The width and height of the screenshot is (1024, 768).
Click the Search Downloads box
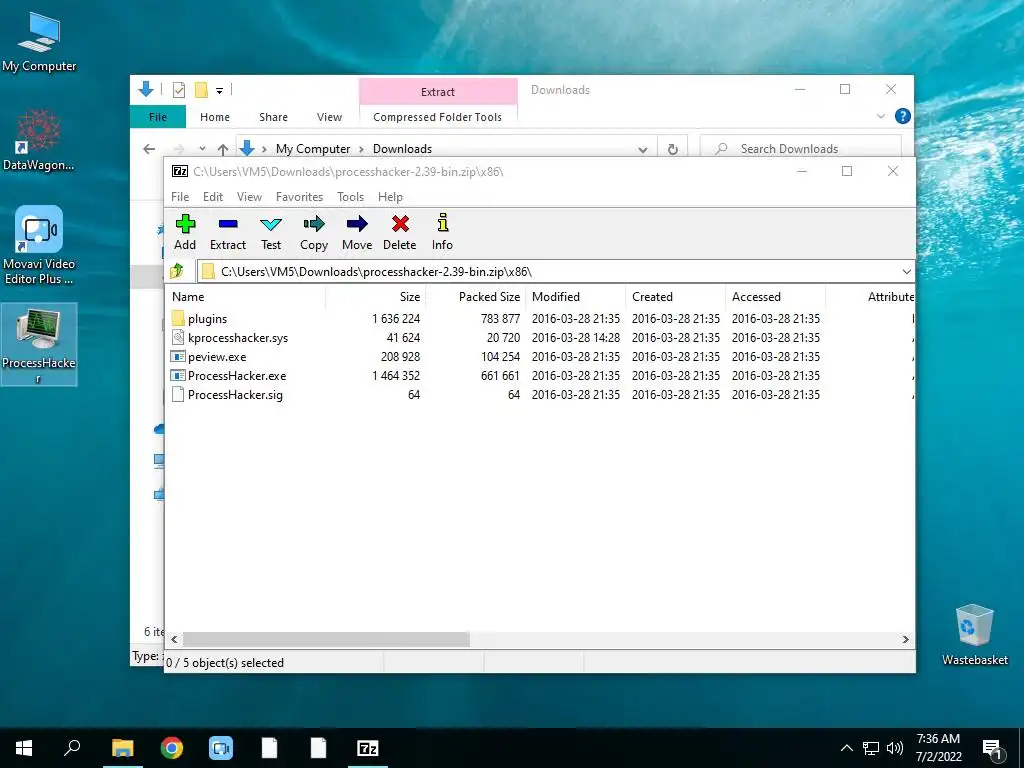point(801,149)
